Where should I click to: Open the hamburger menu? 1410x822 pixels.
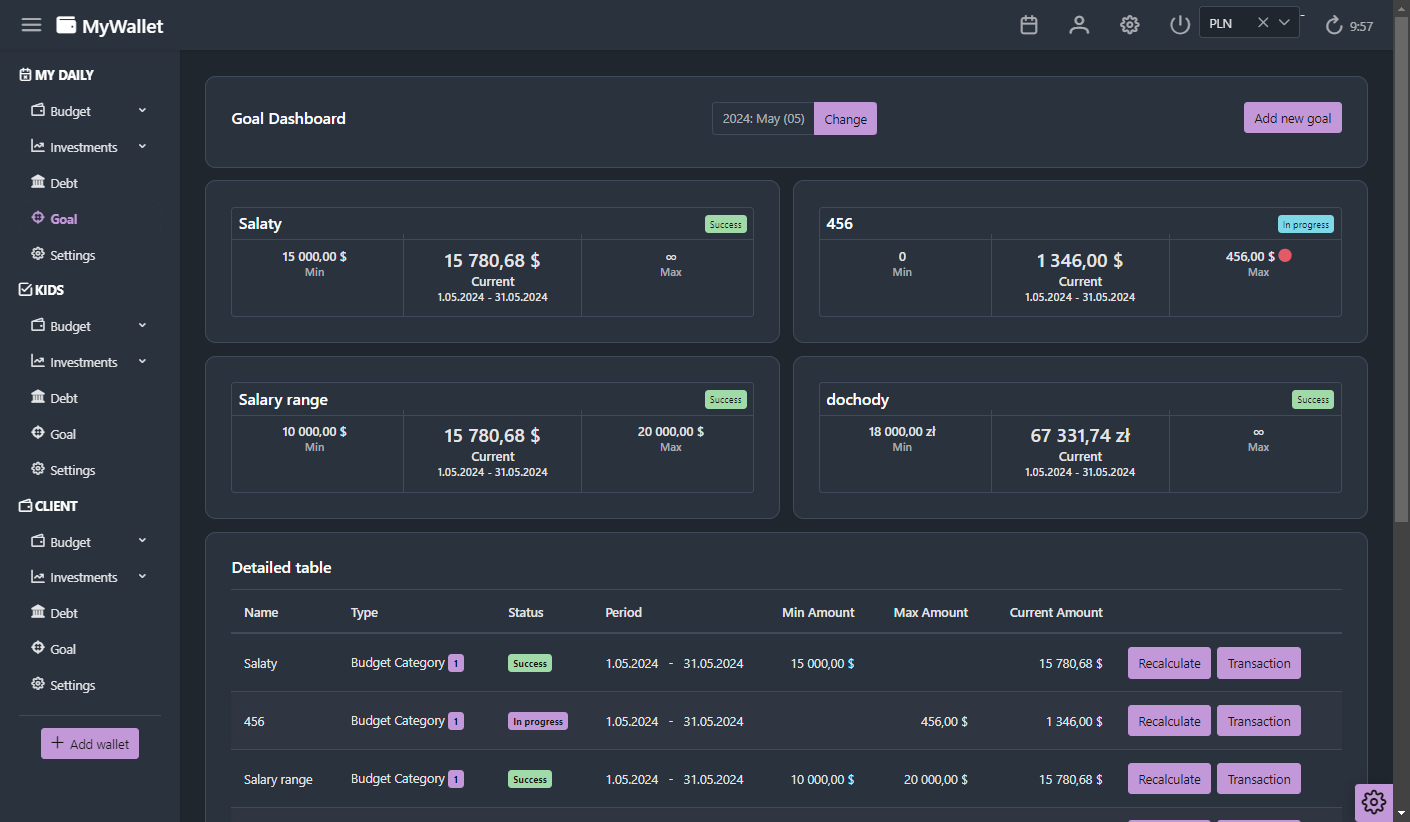pos(31,25)
